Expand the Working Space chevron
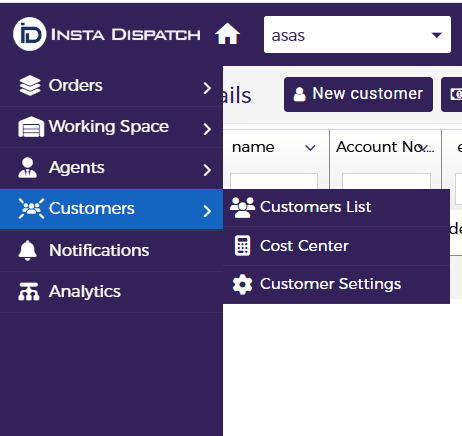Image resolution: width=462 pixels, height=436 pixels. [x=207, y=129]
